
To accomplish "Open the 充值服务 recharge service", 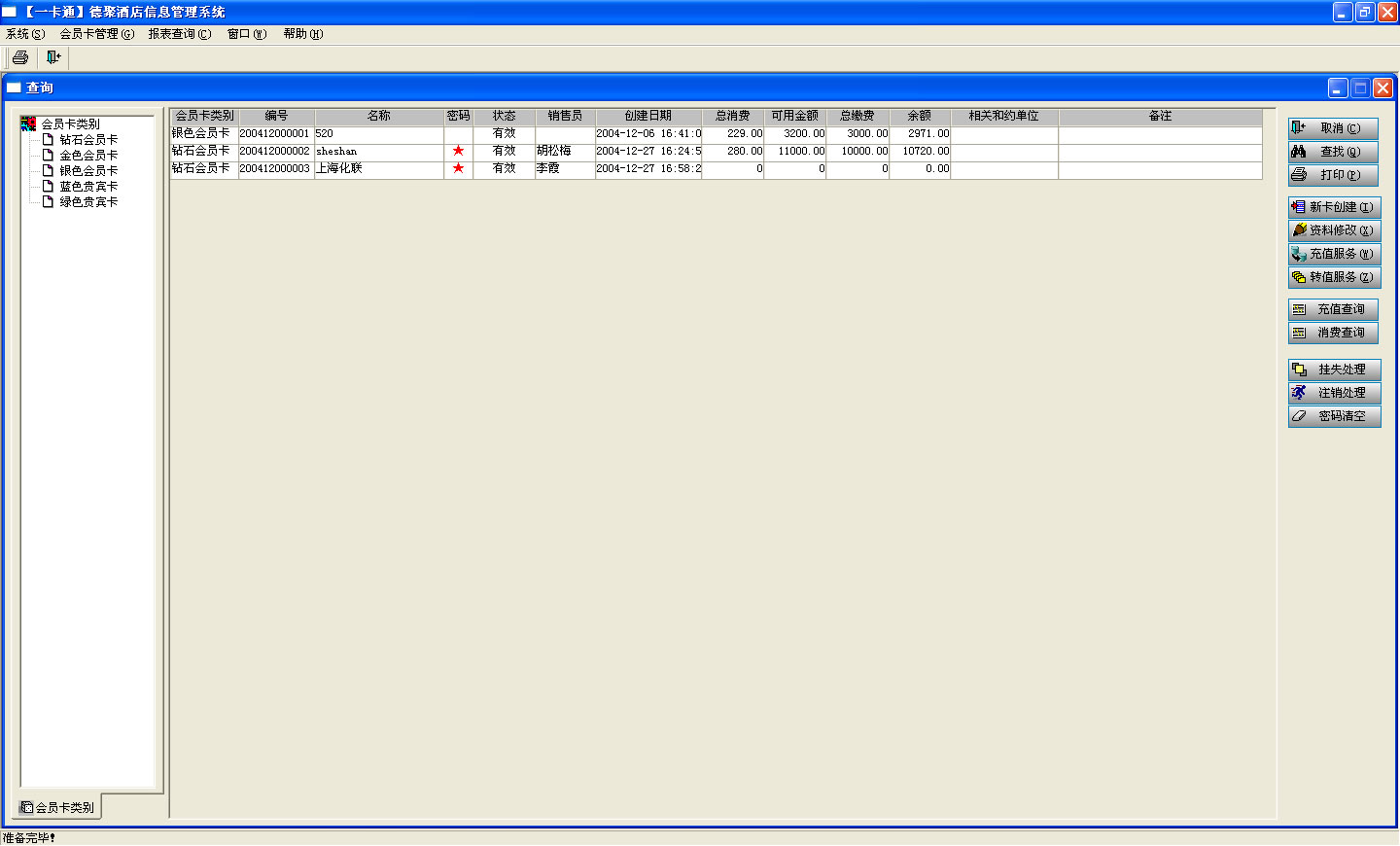I will (x=1334, y=254).
